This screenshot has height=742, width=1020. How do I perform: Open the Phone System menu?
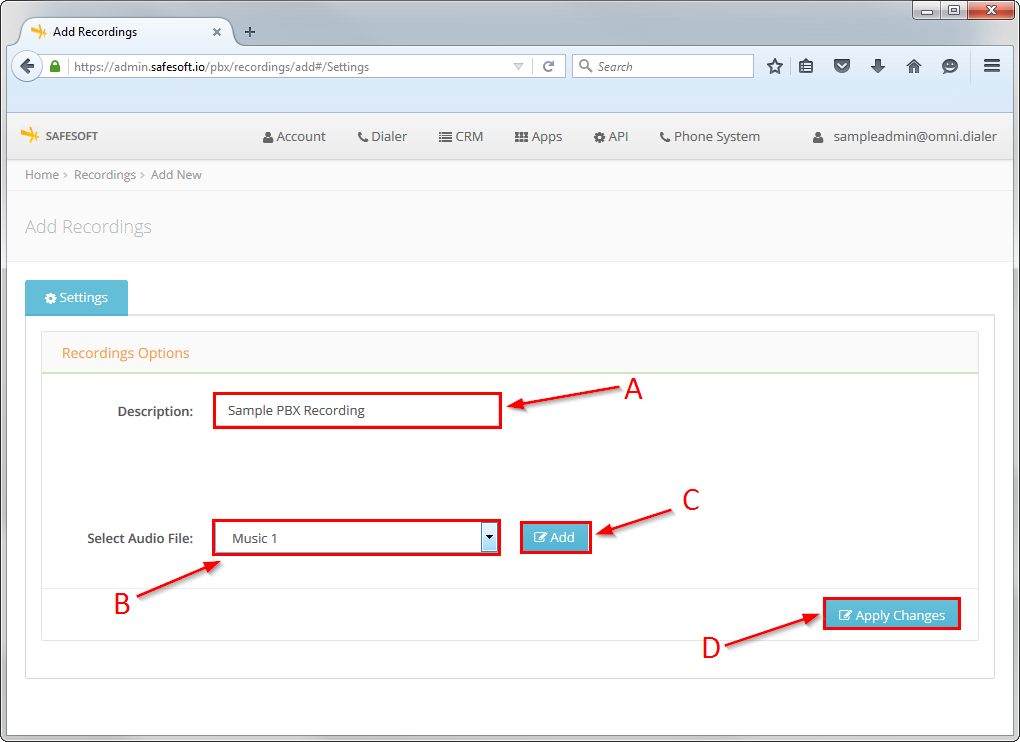[710, 137]
